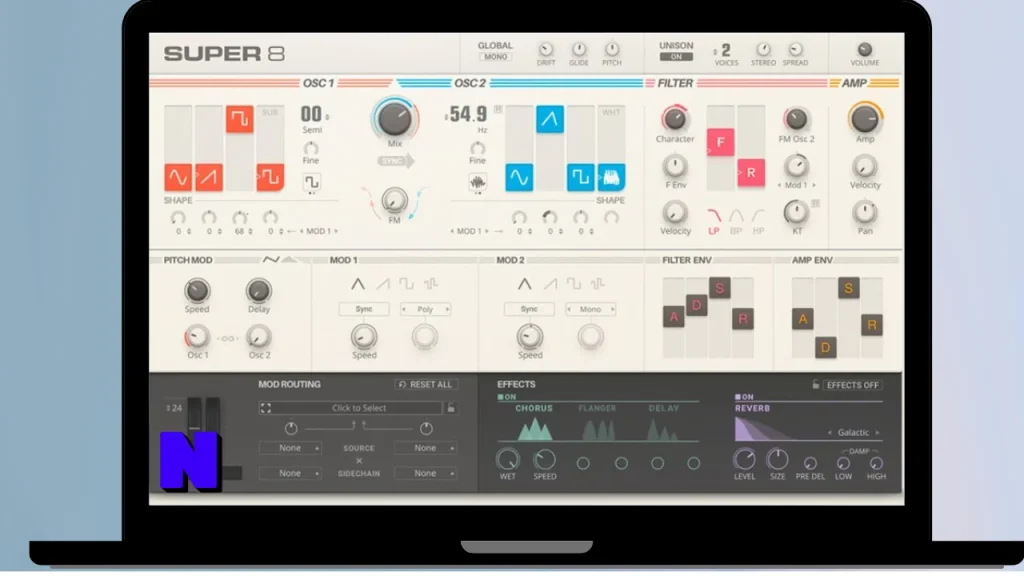Viewport: 1024px width, 576px height.
Task: Click the Amp Env S sustain slider
Action: 848,288
